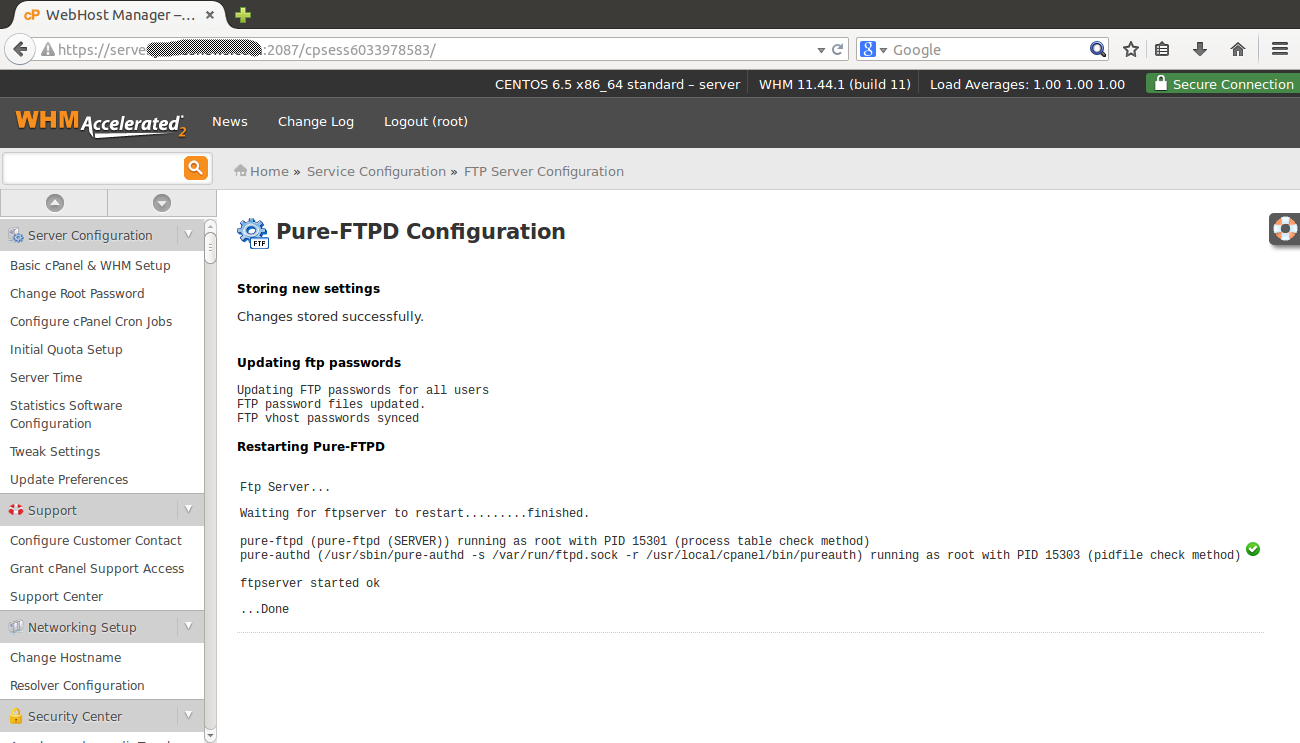Viewport: 1300px width, 743px height.
Task: Open Change Hostname
Action: [65, 657]
